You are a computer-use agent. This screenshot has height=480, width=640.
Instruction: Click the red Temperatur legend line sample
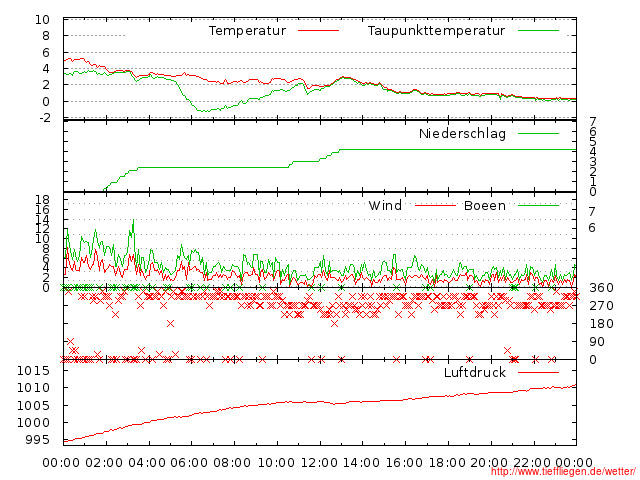pyautogui.click(x=318, y=31)
